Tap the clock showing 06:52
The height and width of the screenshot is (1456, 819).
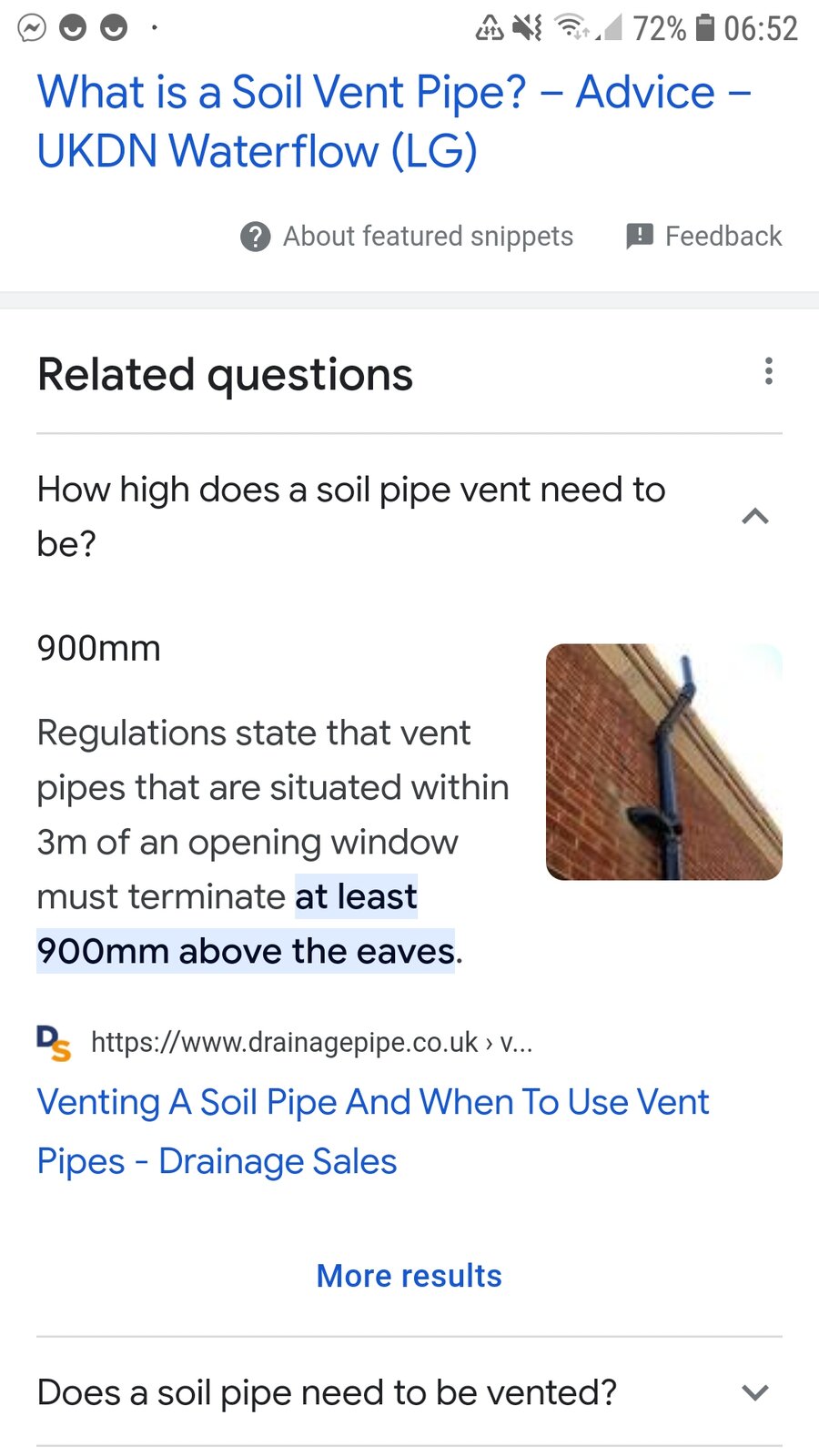click(x=761, y=28)
